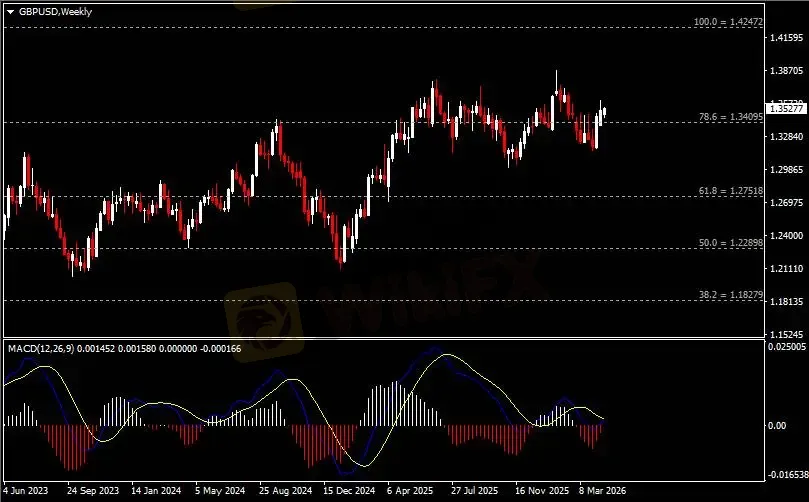This screenshot has height=502, width=809.
Task: Click the 1.15245 price axis label
Action: (x=787, y=334)
